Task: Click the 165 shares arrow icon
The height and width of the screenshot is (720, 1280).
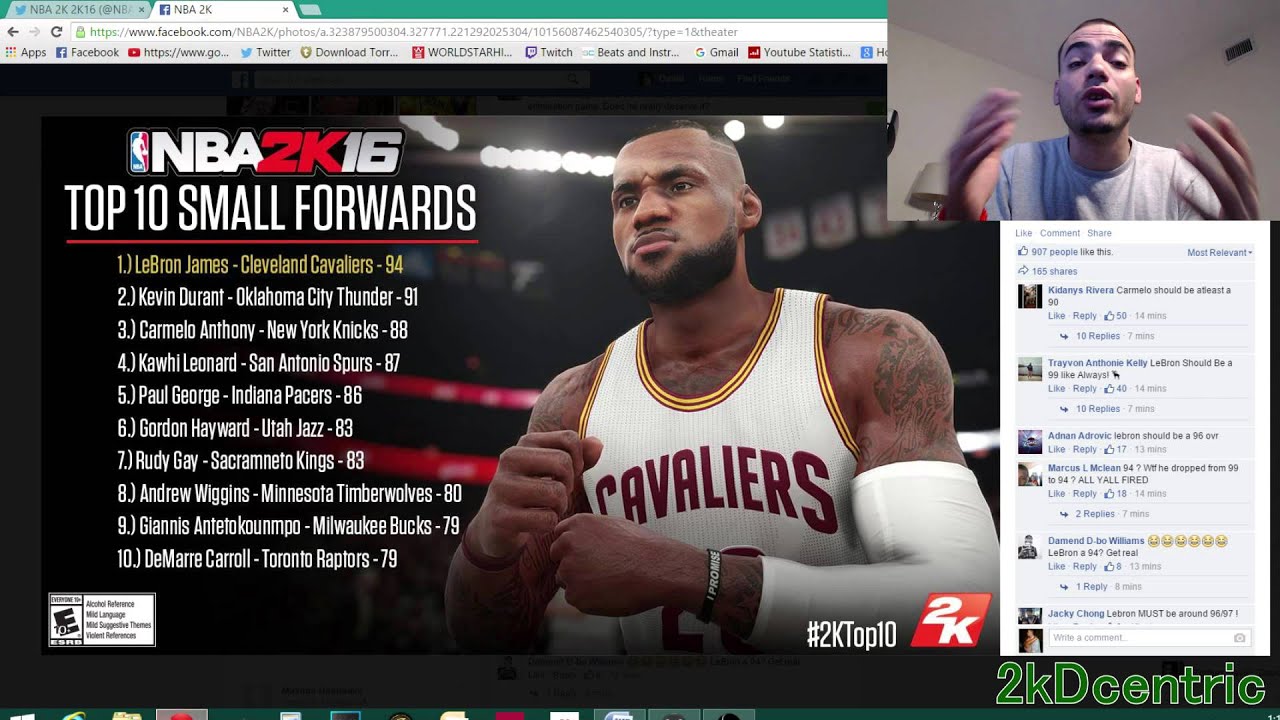Action: (1023, 271)
